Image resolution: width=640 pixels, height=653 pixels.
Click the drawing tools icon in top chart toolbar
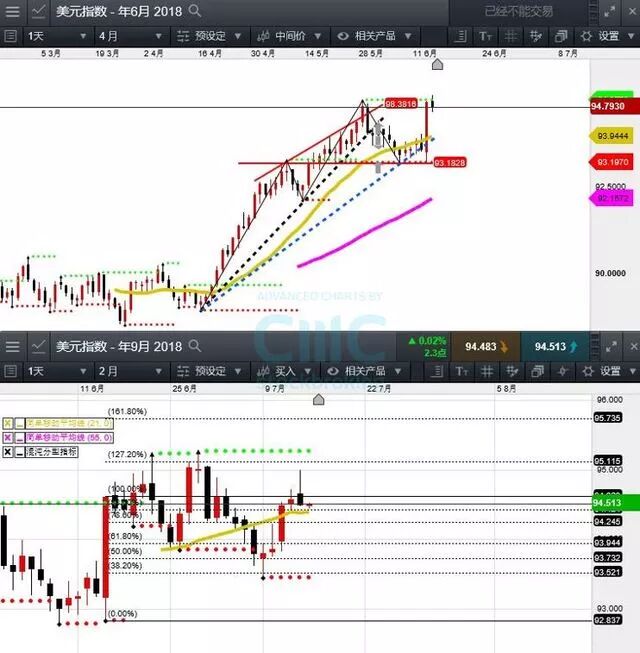(536, 36)
